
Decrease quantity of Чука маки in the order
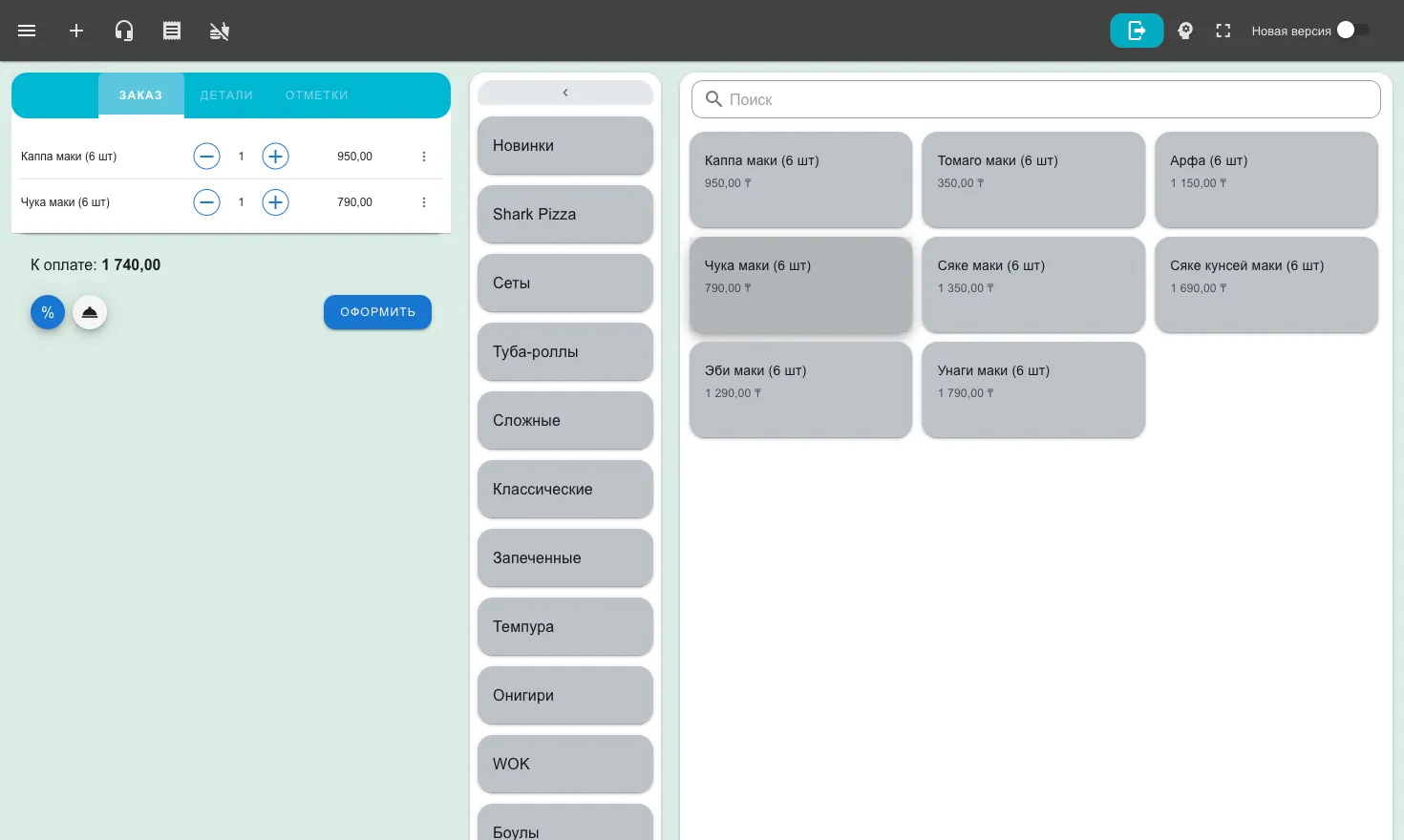206,202
